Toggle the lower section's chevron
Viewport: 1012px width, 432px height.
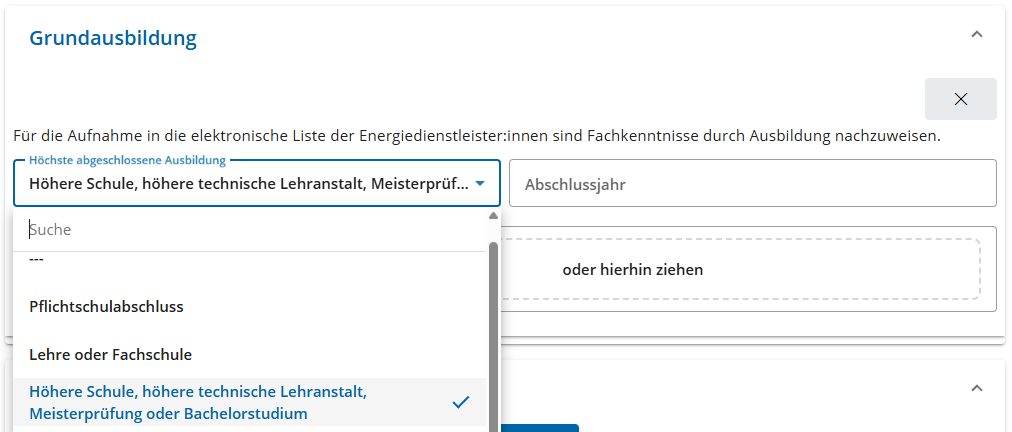point(977,388)
